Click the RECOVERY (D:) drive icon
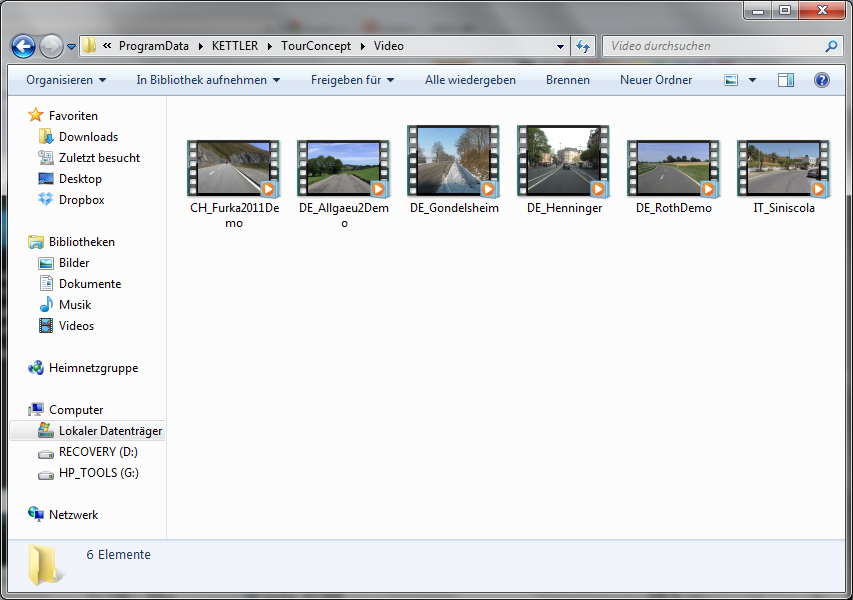 point(46,453)
